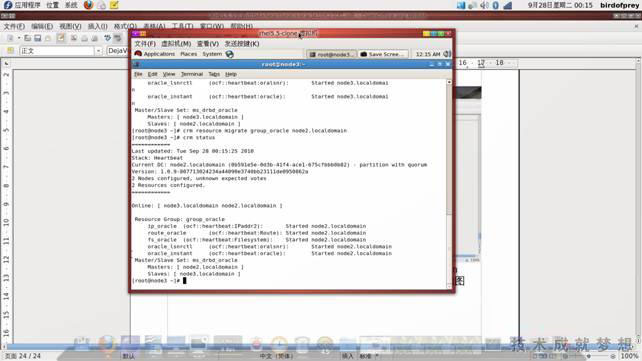Click the host clock showing 00:15
Image resolution: width=642 pixels, height=361 pixels.
560,5
